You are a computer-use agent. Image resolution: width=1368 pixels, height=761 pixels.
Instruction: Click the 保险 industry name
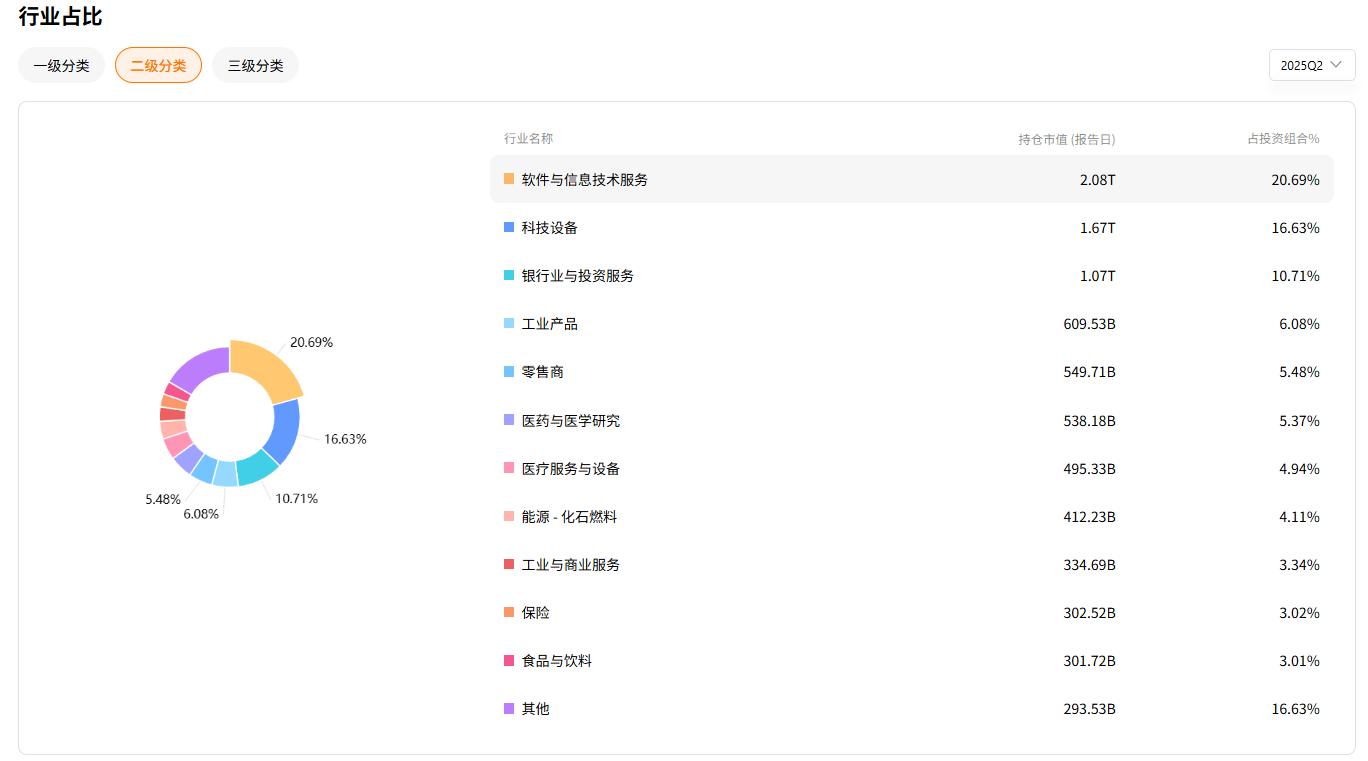point(535,613)
